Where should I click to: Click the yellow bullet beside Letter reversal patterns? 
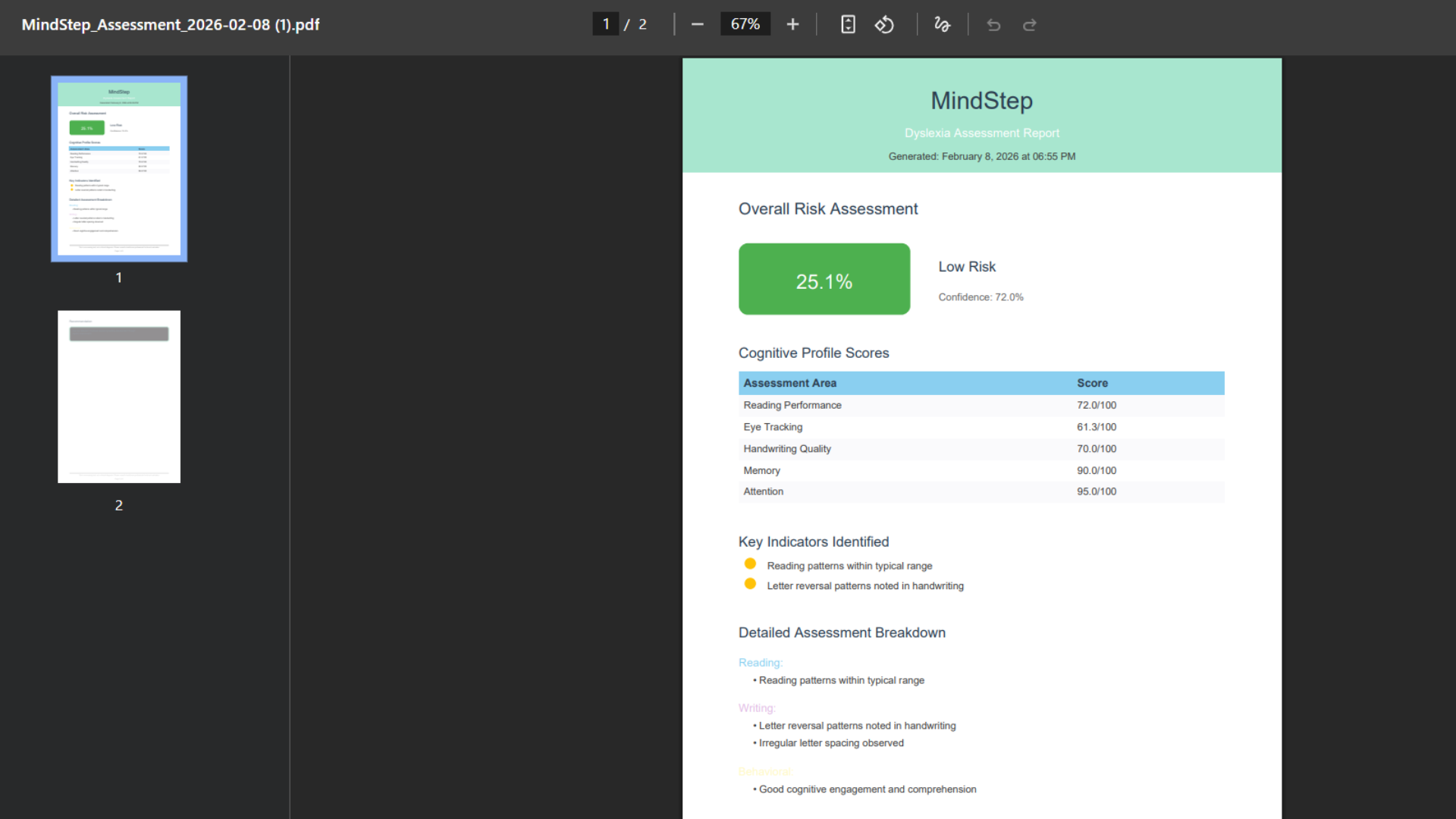[x=750, y=584]
